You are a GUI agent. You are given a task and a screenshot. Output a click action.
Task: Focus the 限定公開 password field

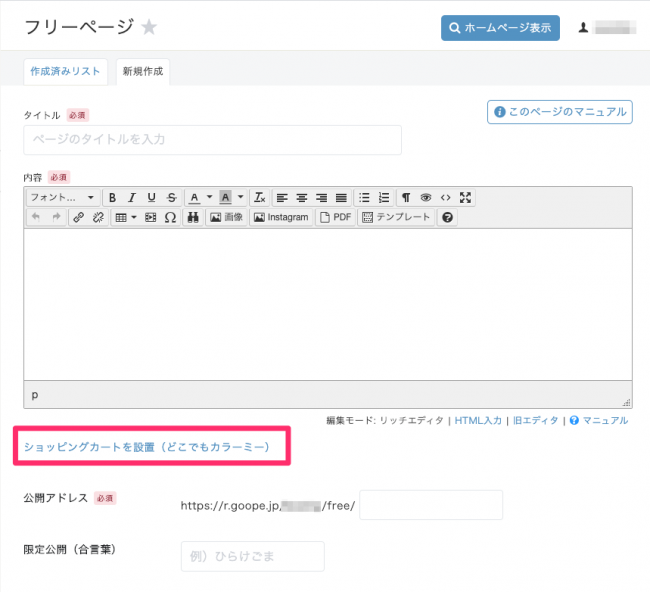point(253,556)
